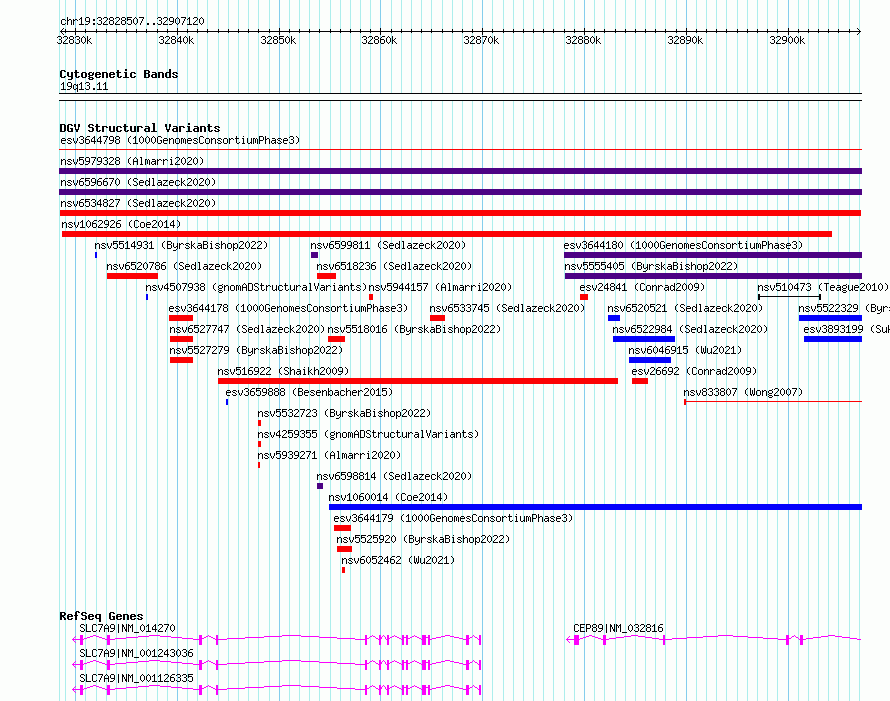Click nsv6522984 (Sedlazeck2020) label
The width and height of the screenshot is (890, 701).
(690, 329)
